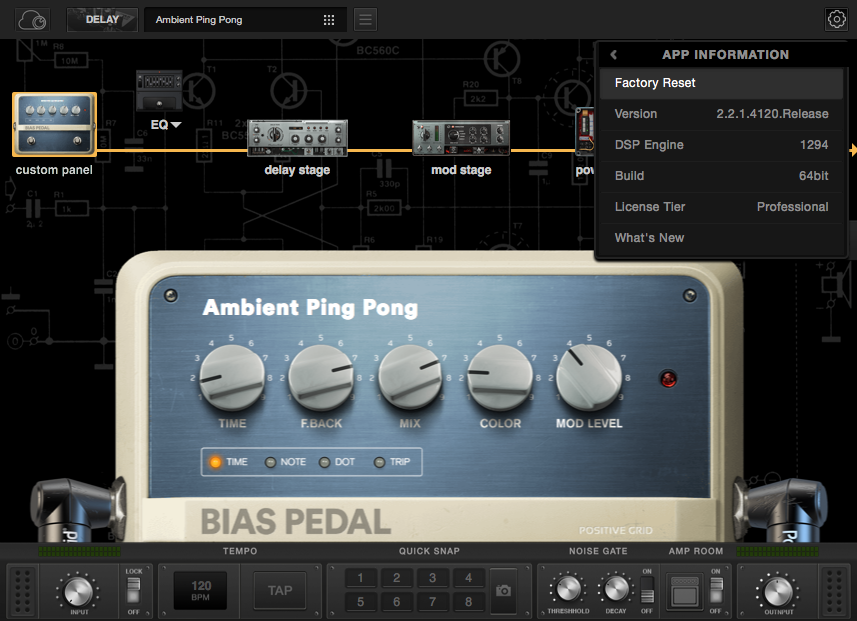Select the DOT sync mode radio
This screenshot has height=621, width=857.
point(324,462)
